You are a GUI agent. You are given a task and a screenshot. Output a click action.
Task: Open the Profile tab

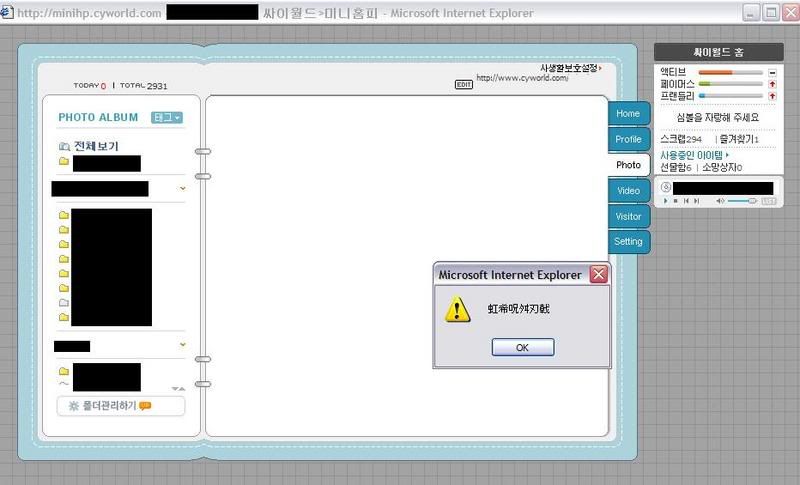pyautogui.click(x=628, y=139)
